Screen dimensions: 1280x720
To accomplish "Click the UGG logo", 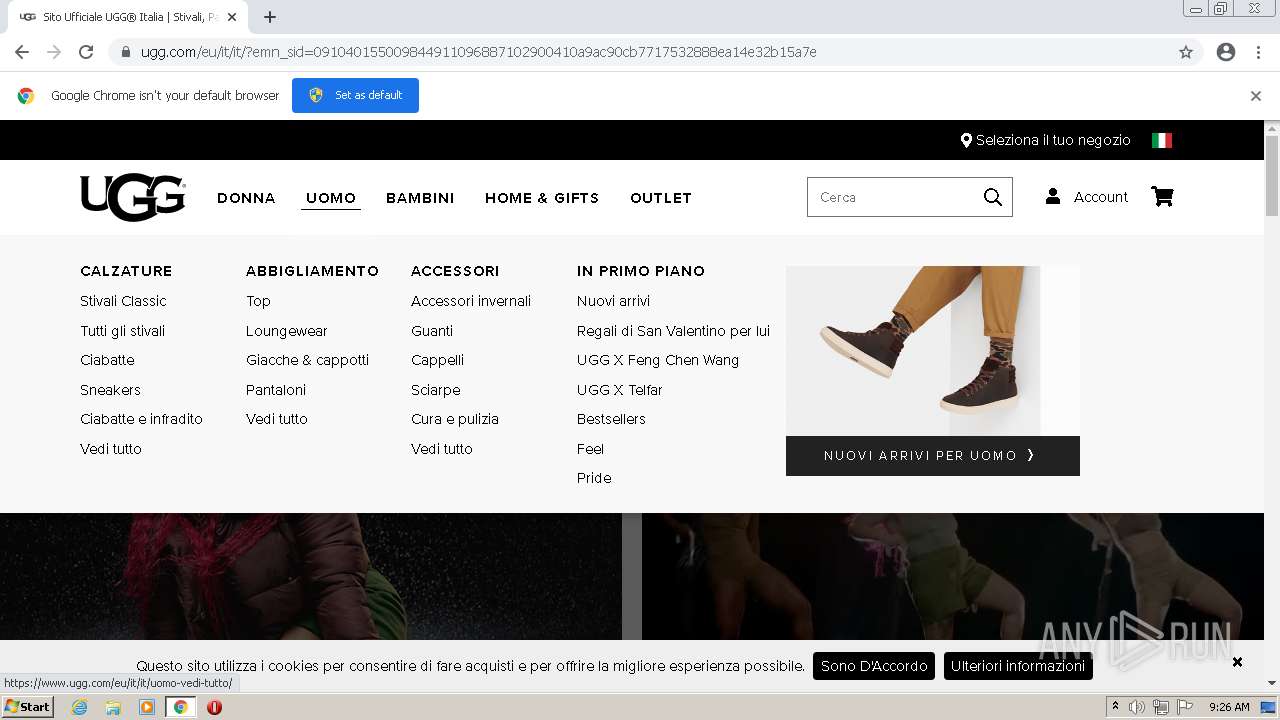I will click(x=133, y=197).
